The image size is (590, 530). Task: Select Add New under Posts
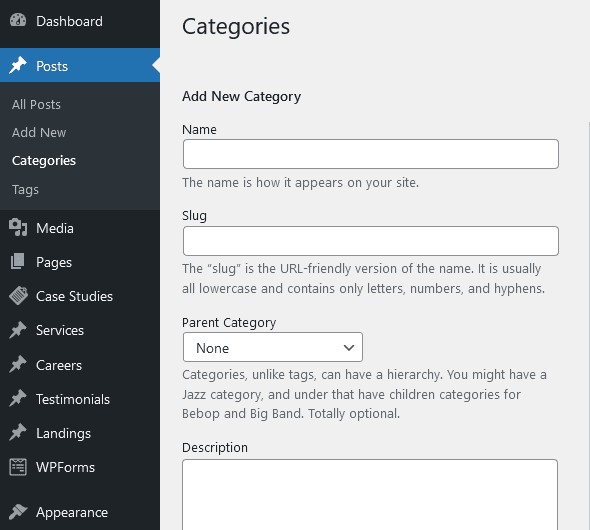click(x=39, y=132)
